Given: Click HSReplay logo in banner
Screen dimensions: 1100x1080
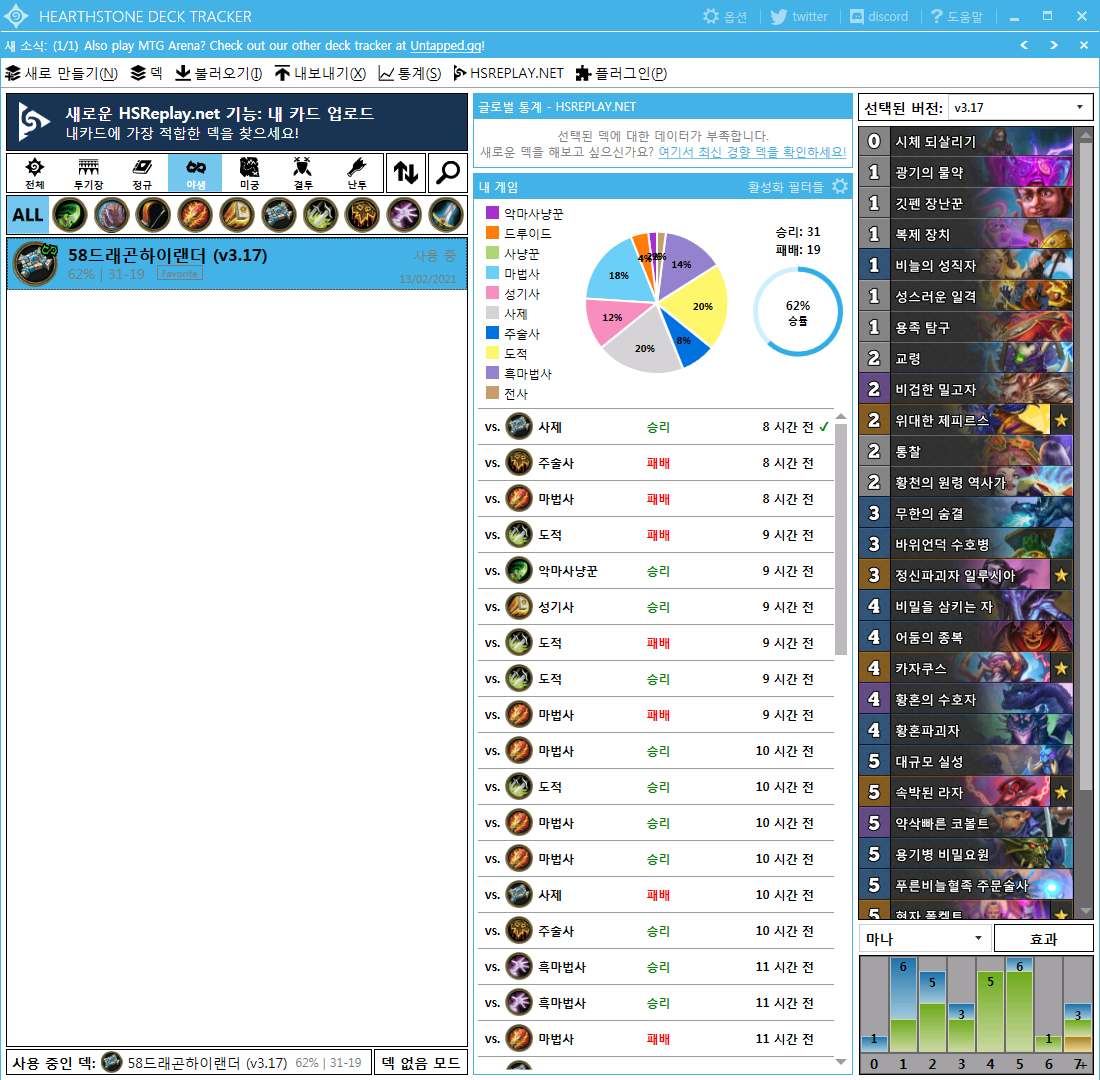Looking at the screenshot, I should [34, 121].
